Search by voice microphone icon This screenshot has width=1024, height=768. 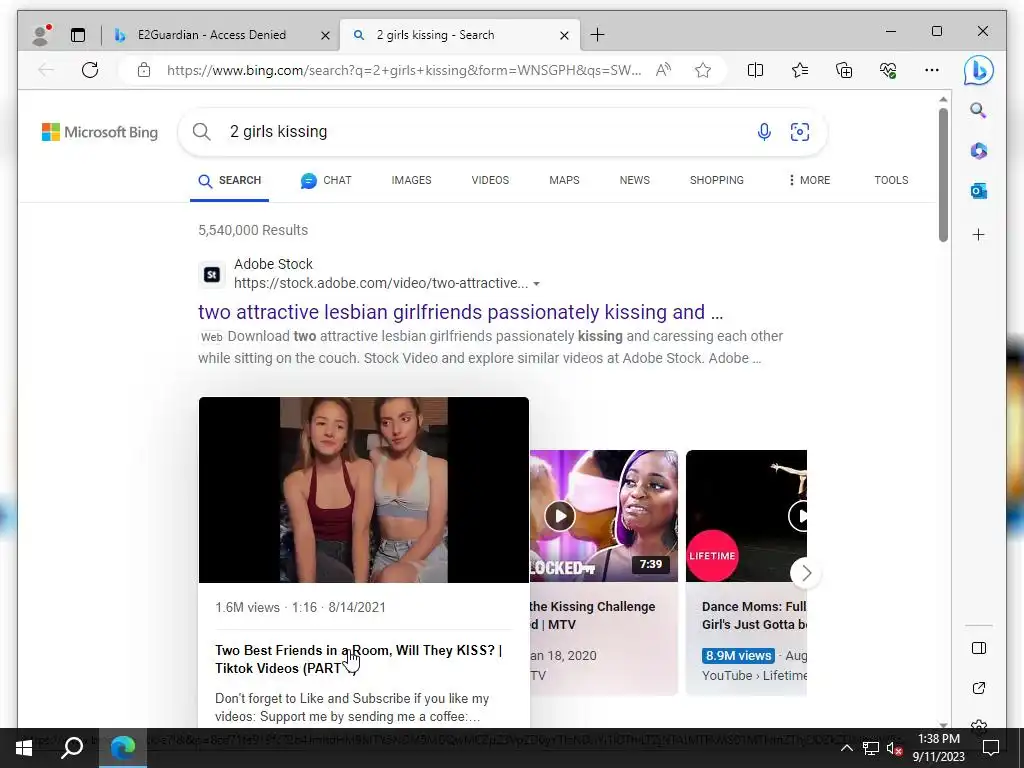tap(763, 132)
